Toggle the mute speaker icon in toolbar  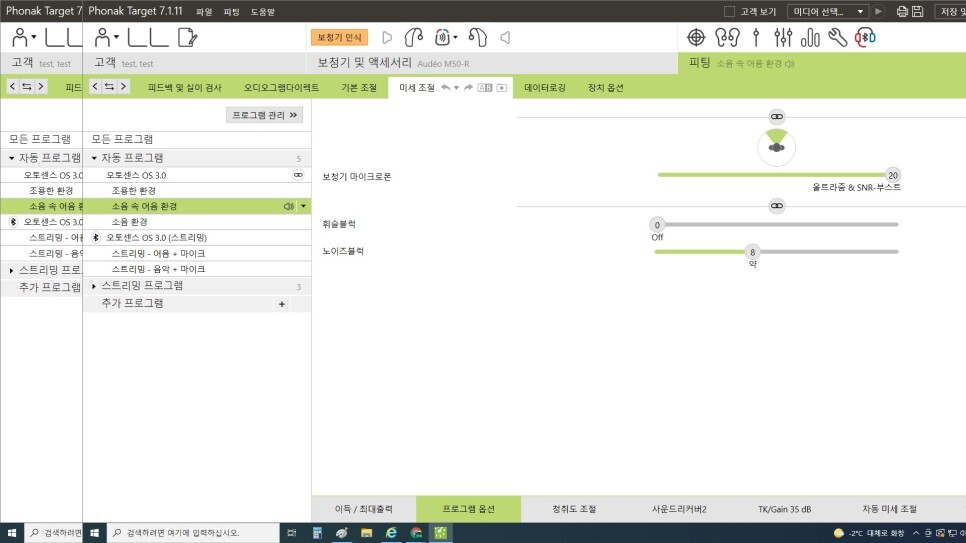(x=505, y=38)
